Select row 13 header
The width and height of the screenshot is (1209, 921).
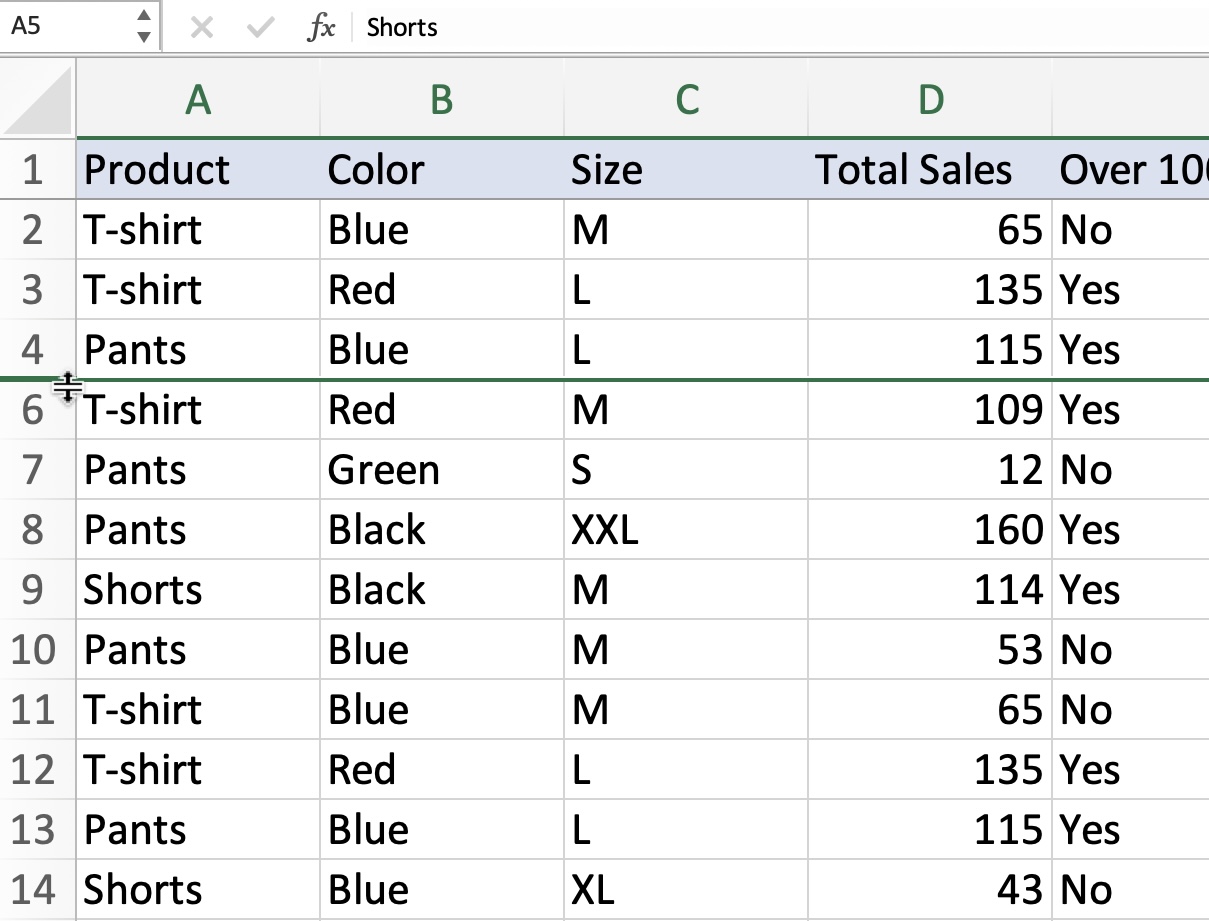37,829
